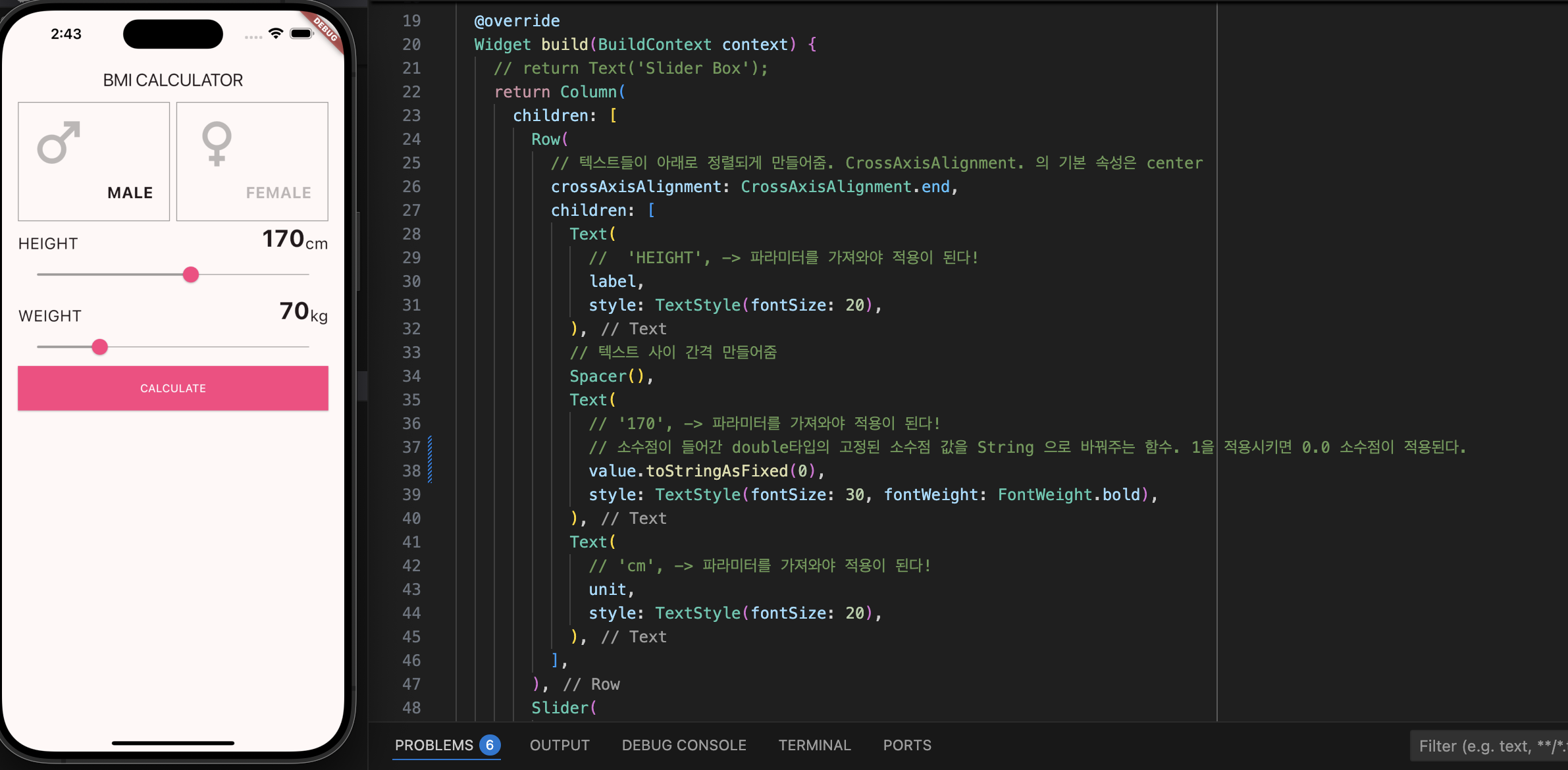Screen dimensions: 1568x770
Task: Click line number 22 in the gutter
Action: click(x=411, y=92)
